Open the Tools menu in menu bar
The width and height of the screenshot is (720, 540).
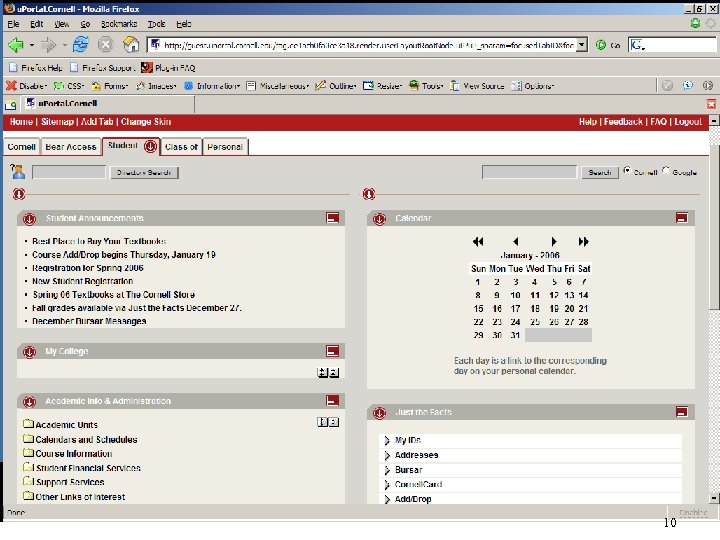(156, 24)
